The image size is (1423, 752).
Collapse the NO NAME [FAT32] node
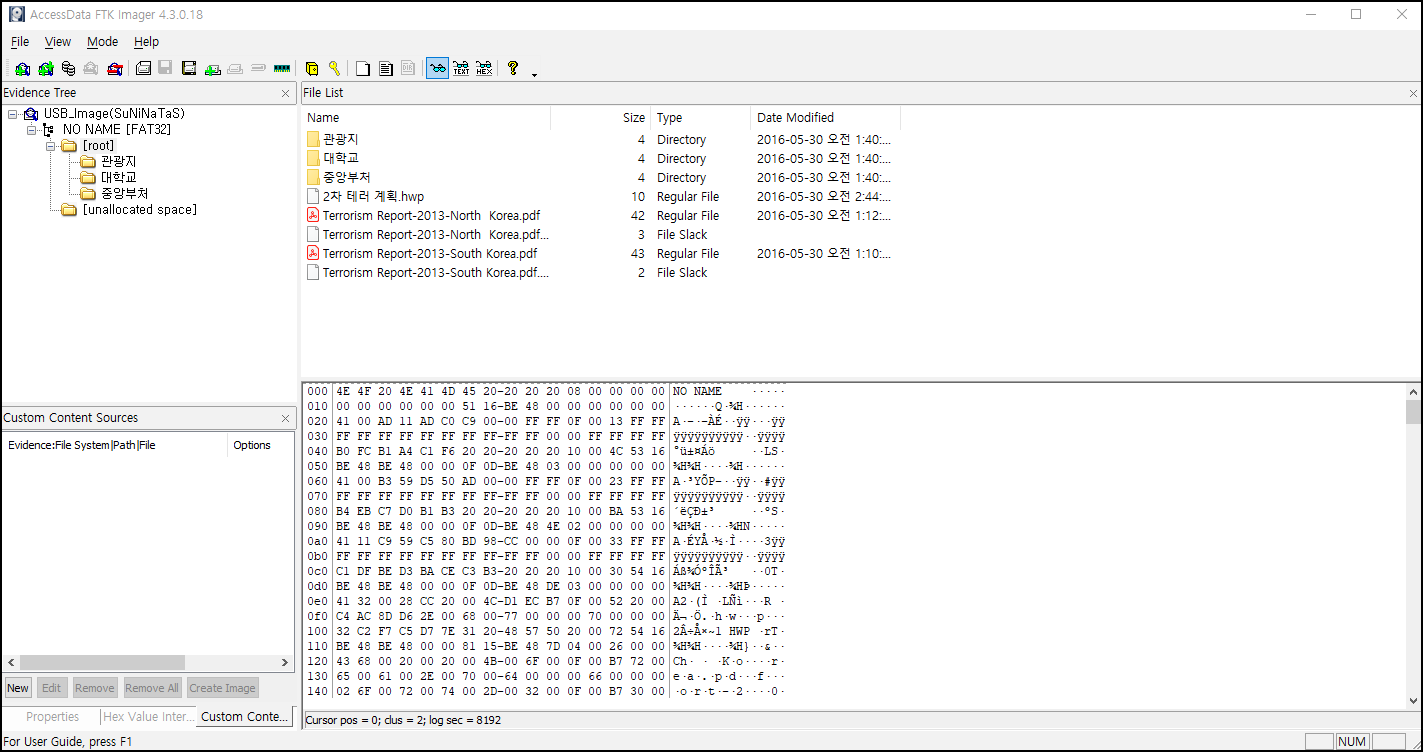coord(31,130)
